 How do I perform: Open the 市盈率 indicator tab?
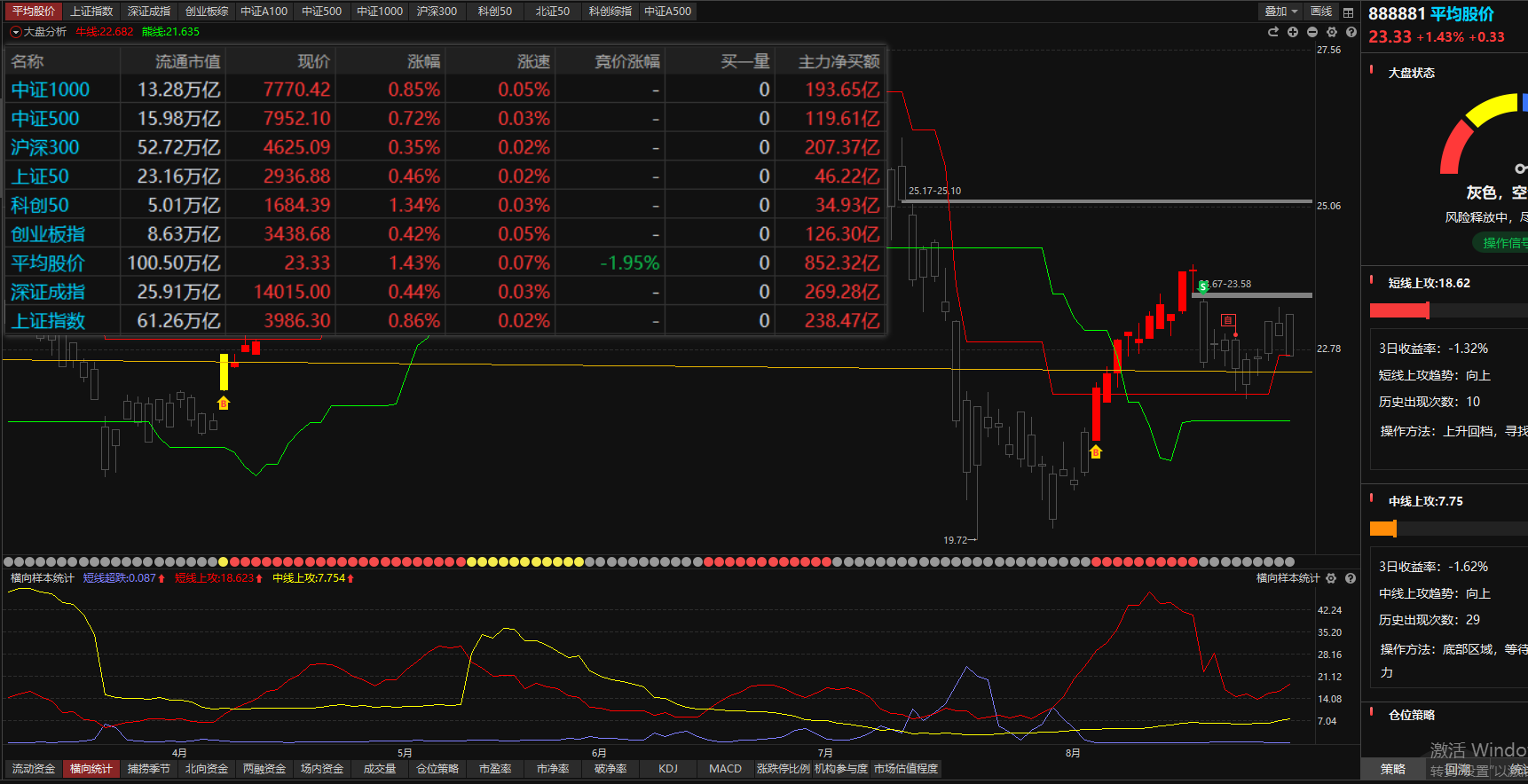495,769
